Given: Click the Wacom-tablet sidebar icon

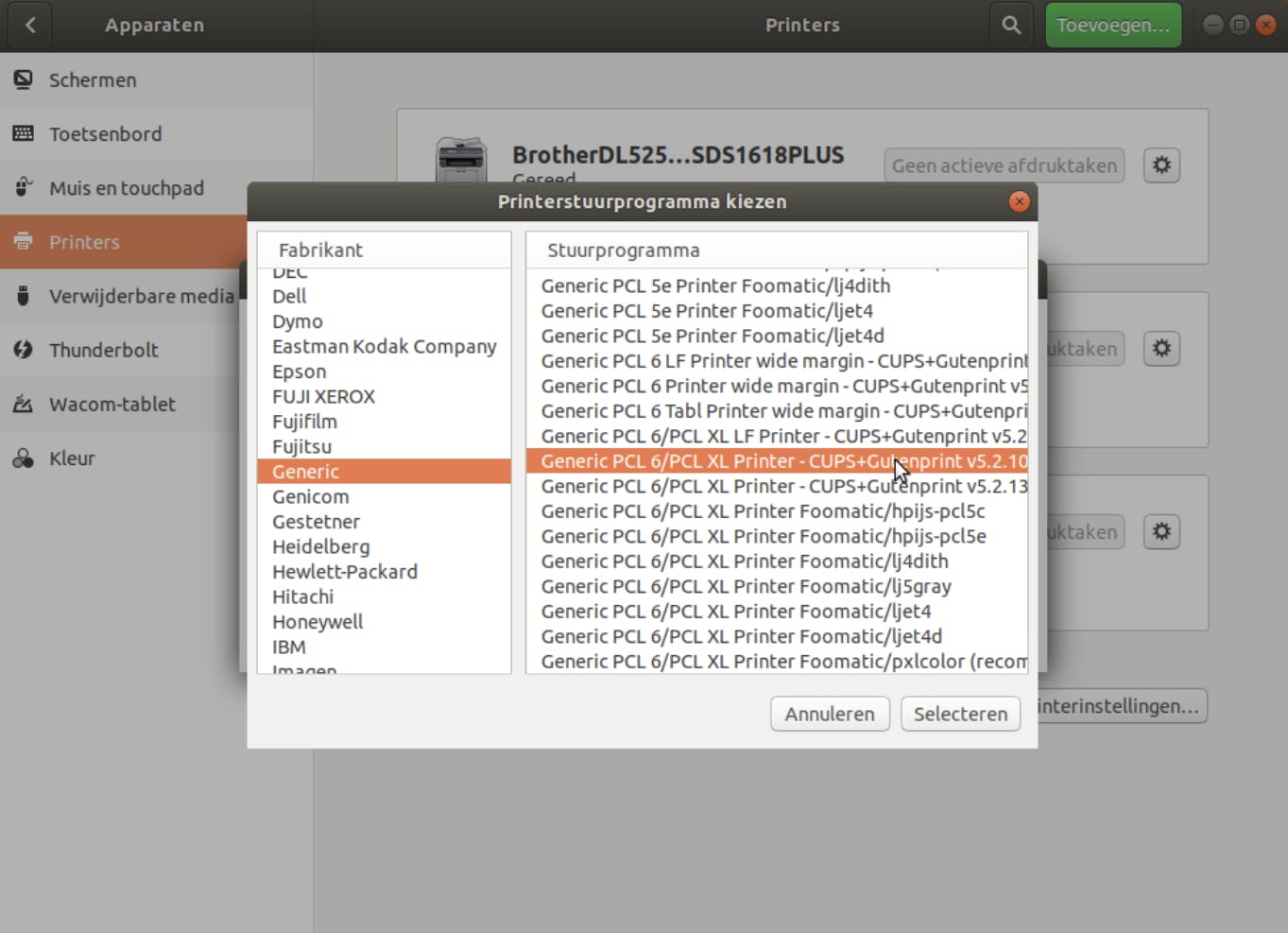Looking at the screenshot, I should [x=23, y=404].
